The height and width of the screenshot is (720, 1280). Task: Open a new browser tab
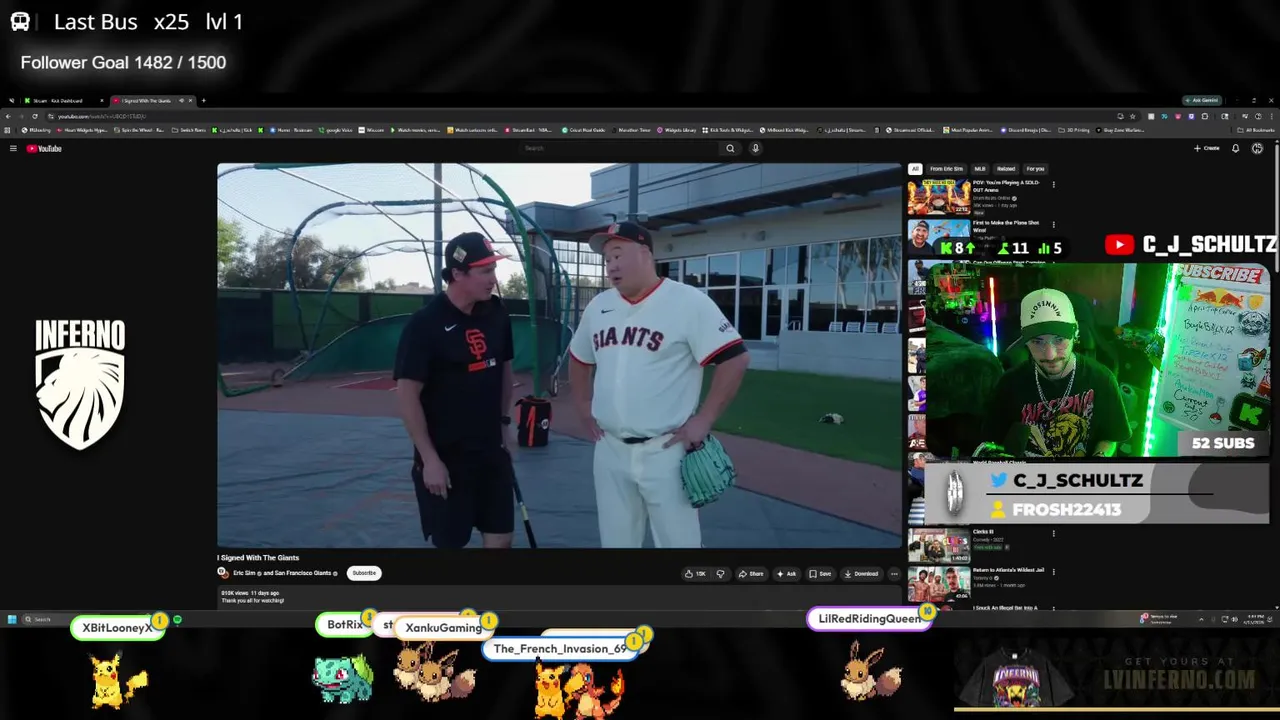(203, 100)
